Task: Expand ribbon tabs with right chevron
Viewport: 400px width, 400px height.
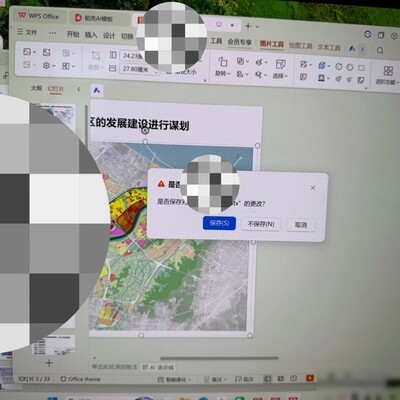Action: click(x=362, y=50)
